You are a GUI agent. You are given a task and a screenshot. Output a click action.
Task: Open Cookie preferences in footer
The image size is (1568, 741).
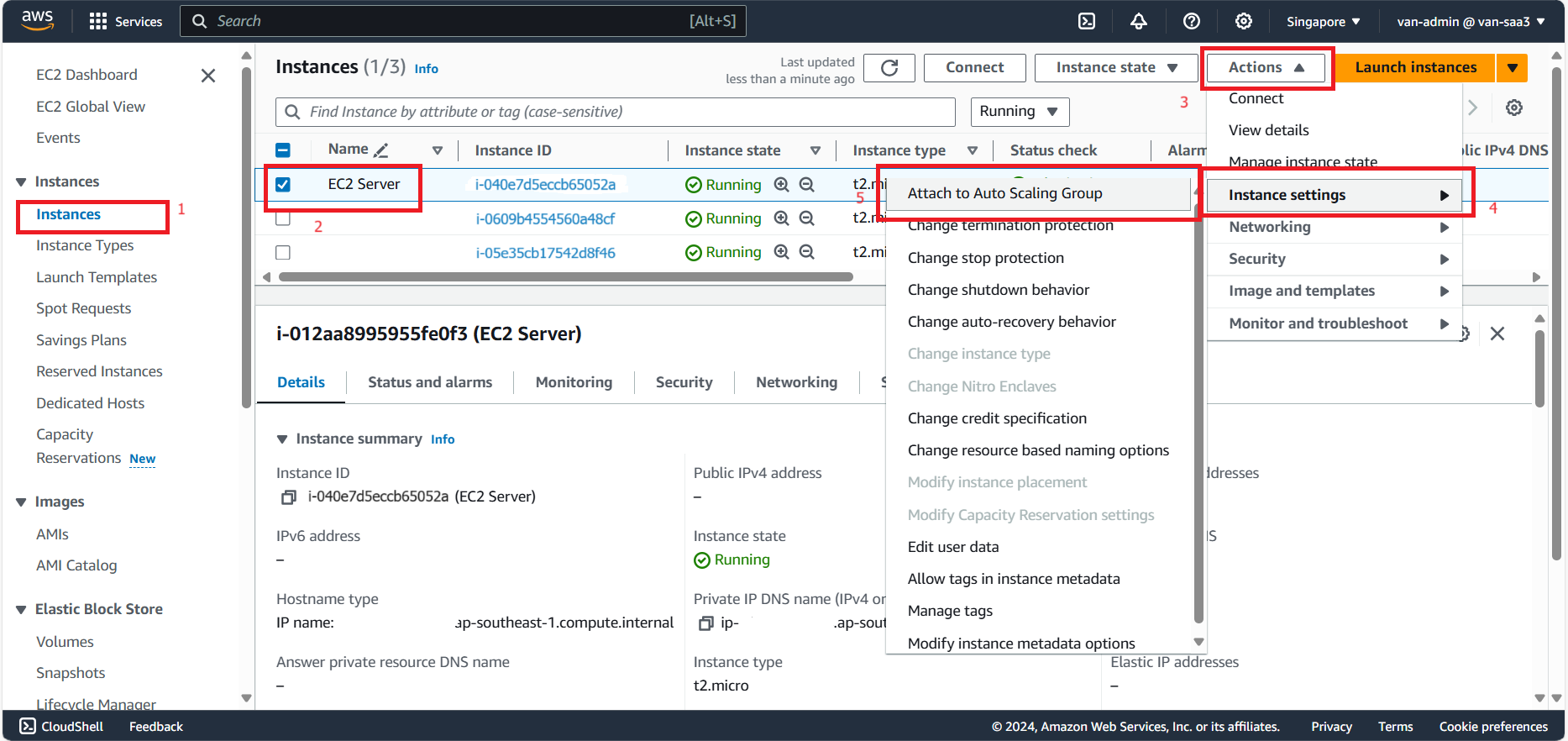point(1493,727)
